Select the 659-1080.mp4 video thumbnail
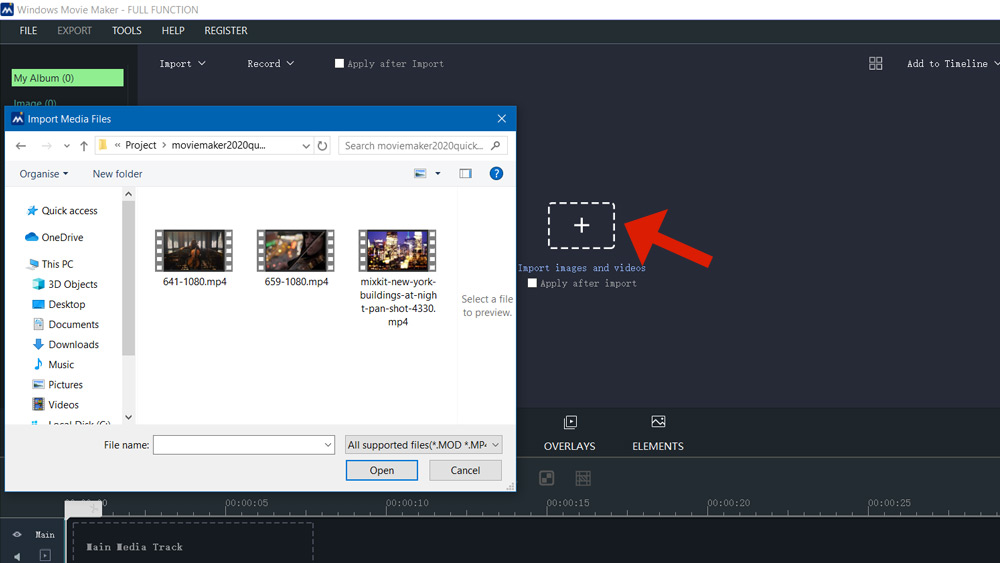 point(296,251)
